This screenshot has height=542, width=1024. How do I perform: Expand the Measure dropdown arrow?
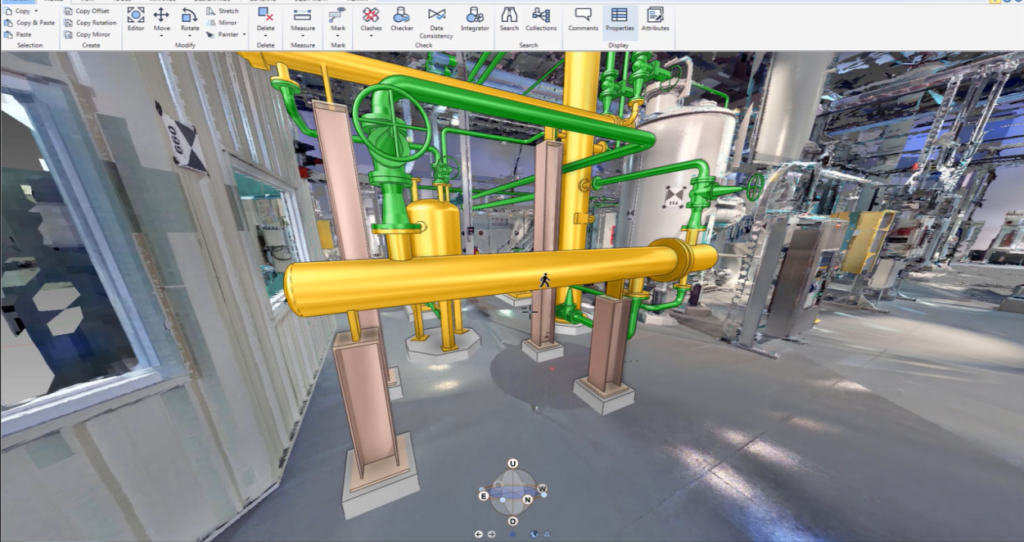(302, 36)
